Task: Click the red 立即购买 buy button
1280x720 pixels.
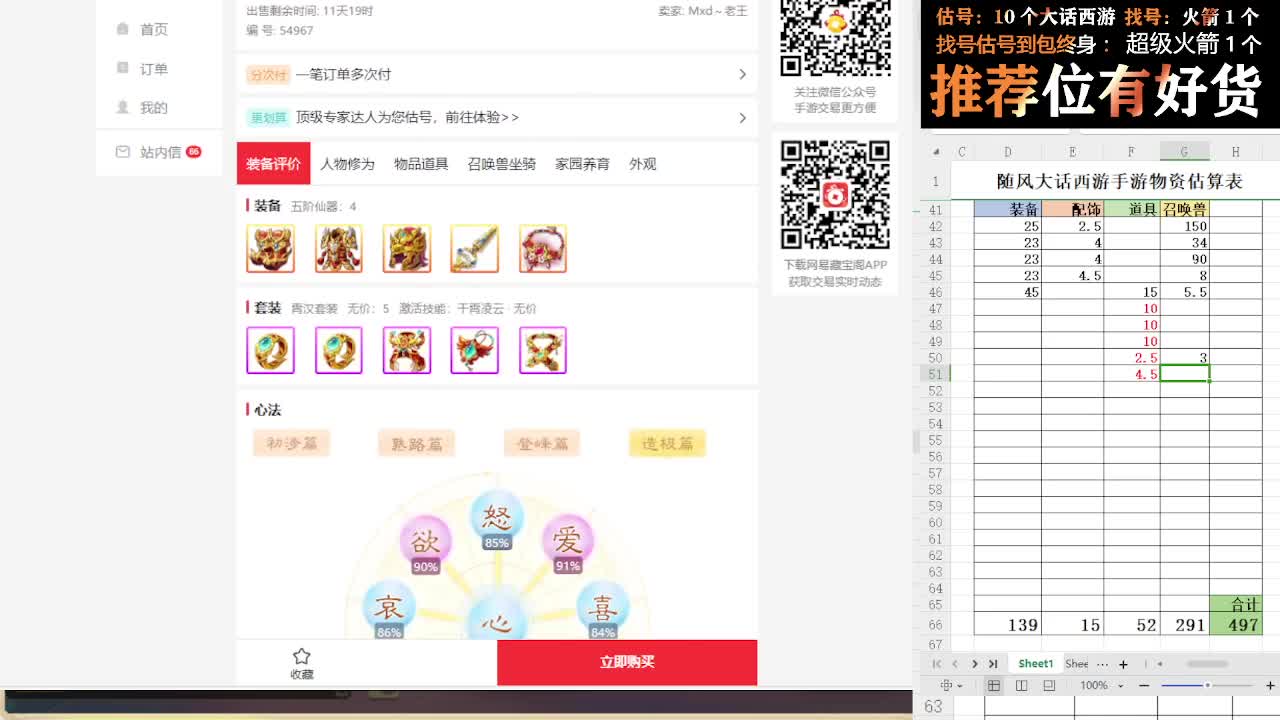Action: click(x=627, y=662)
